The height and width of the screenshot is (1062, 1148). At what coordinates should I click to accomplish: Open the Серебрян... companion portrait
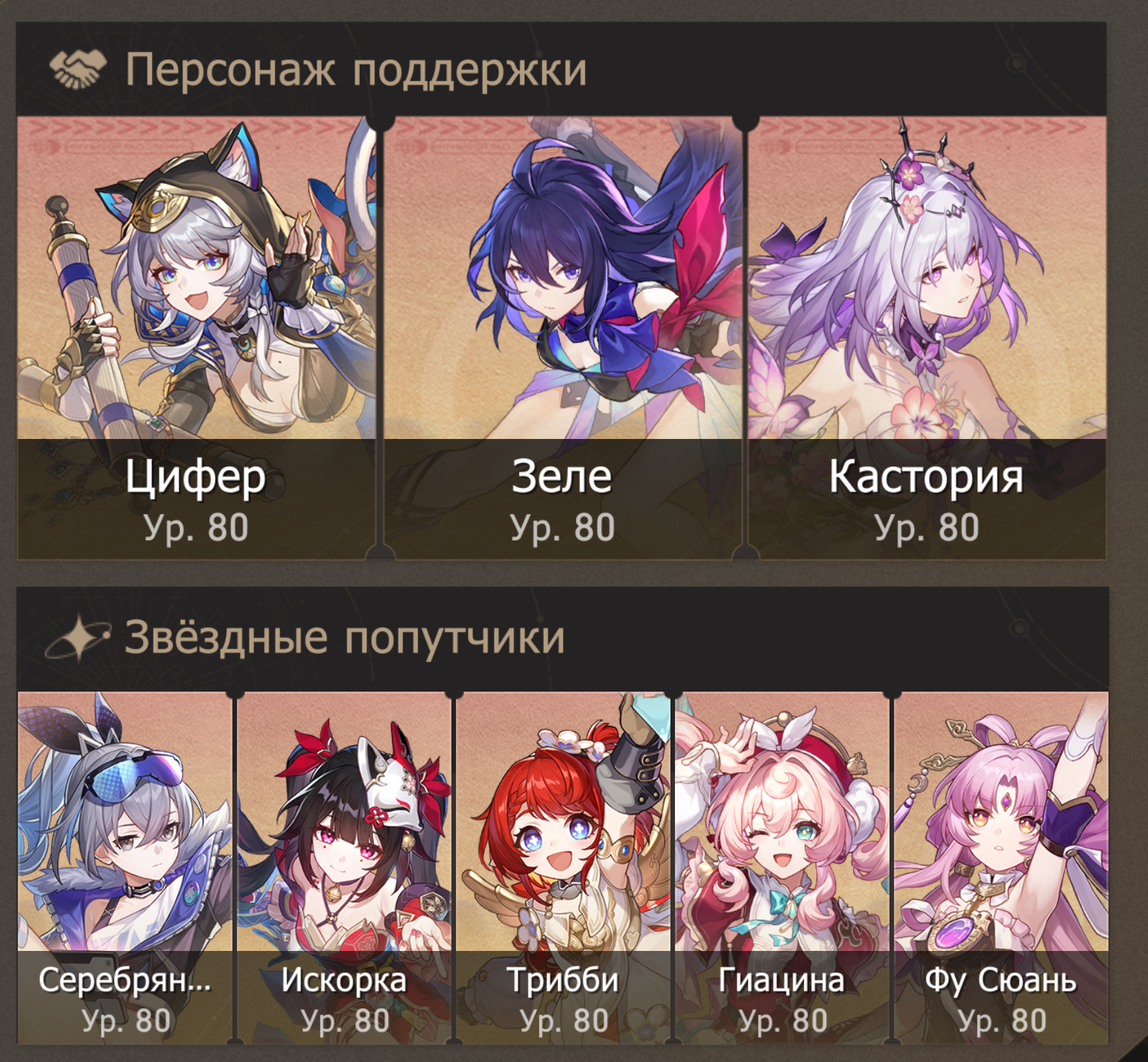(125, 867)
